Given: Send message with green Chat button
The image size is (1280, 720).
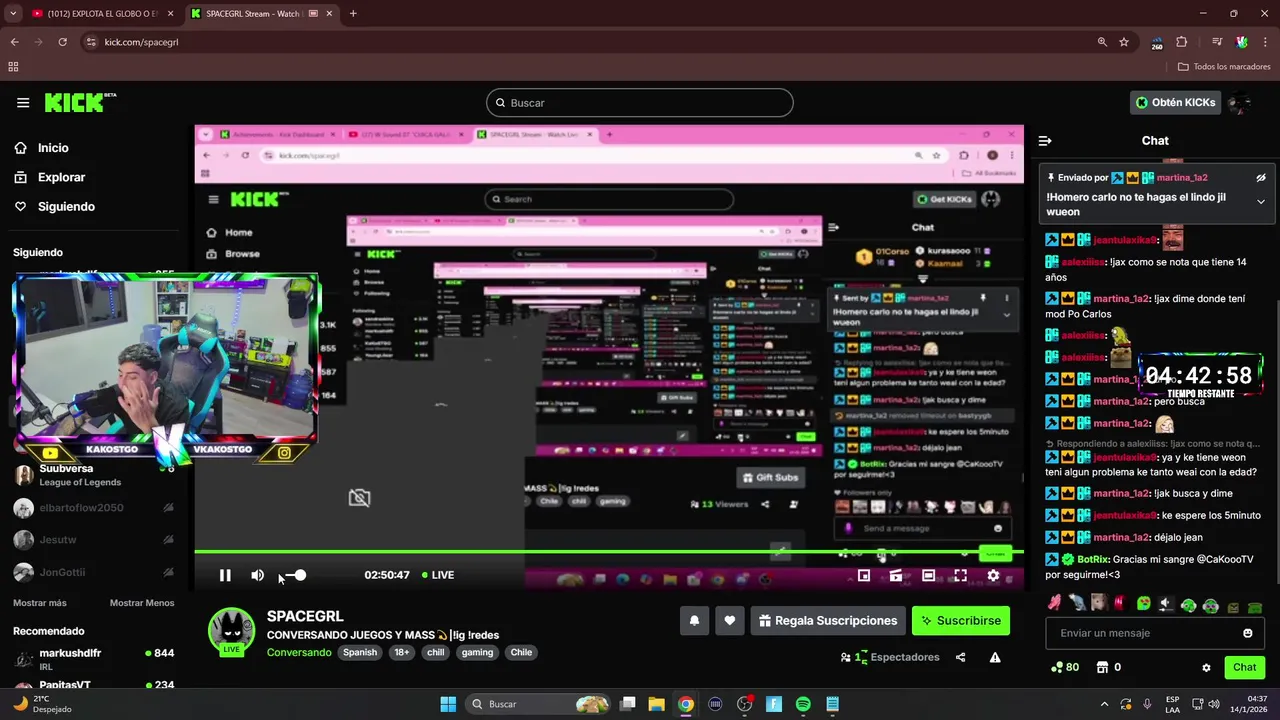Looking at the screenshot, I should (1245, 667).
